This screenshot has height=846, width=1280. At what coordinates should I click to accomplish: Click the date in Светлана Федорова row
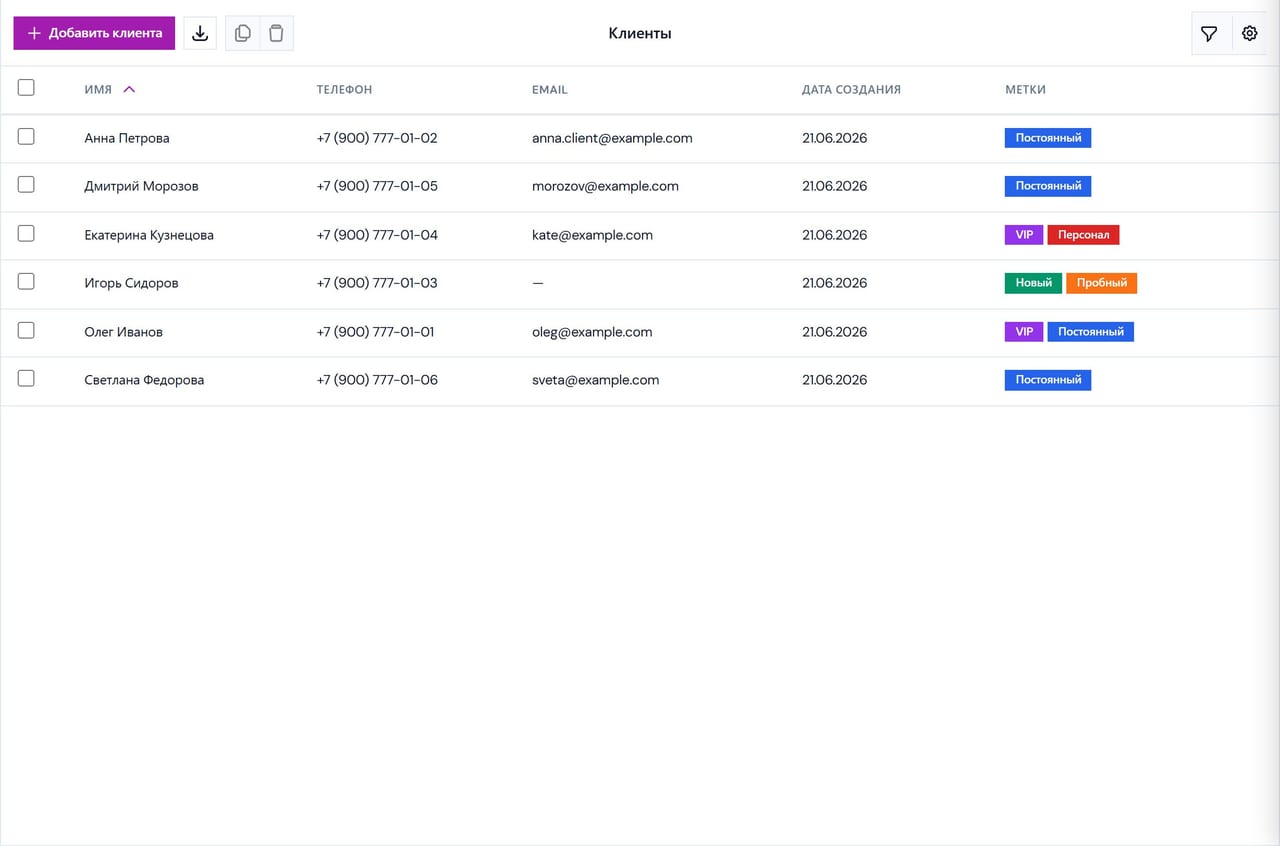(x=834, y=380)
